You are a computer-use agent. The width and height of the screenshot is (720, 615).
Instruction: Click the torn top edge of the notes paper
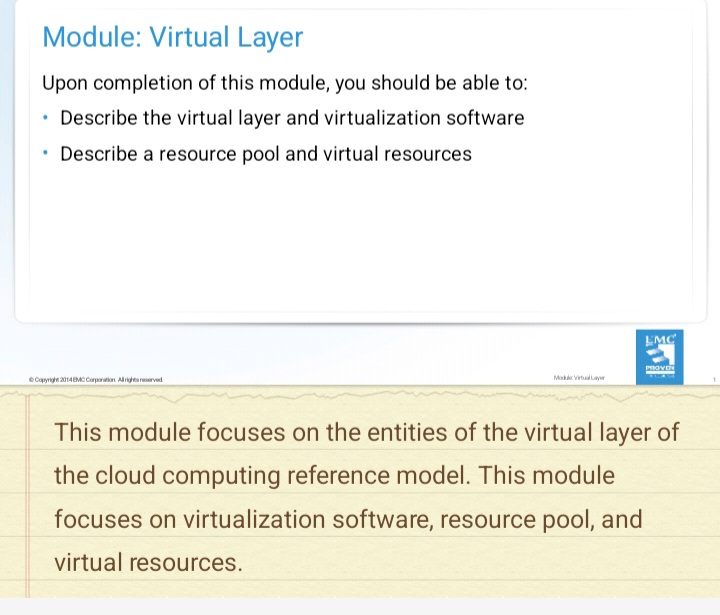[x=360, y=390]
